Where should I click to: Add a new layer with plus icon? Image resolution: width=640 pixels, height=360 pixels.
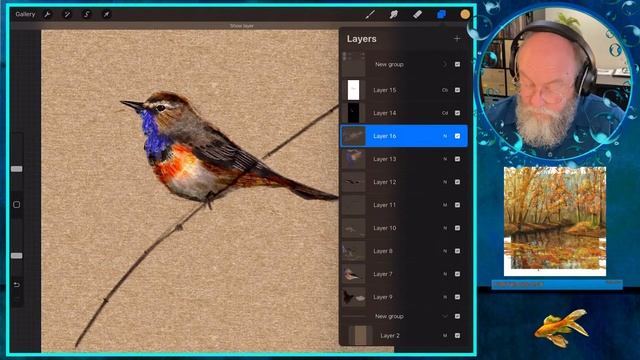click(x=457, y=39)
